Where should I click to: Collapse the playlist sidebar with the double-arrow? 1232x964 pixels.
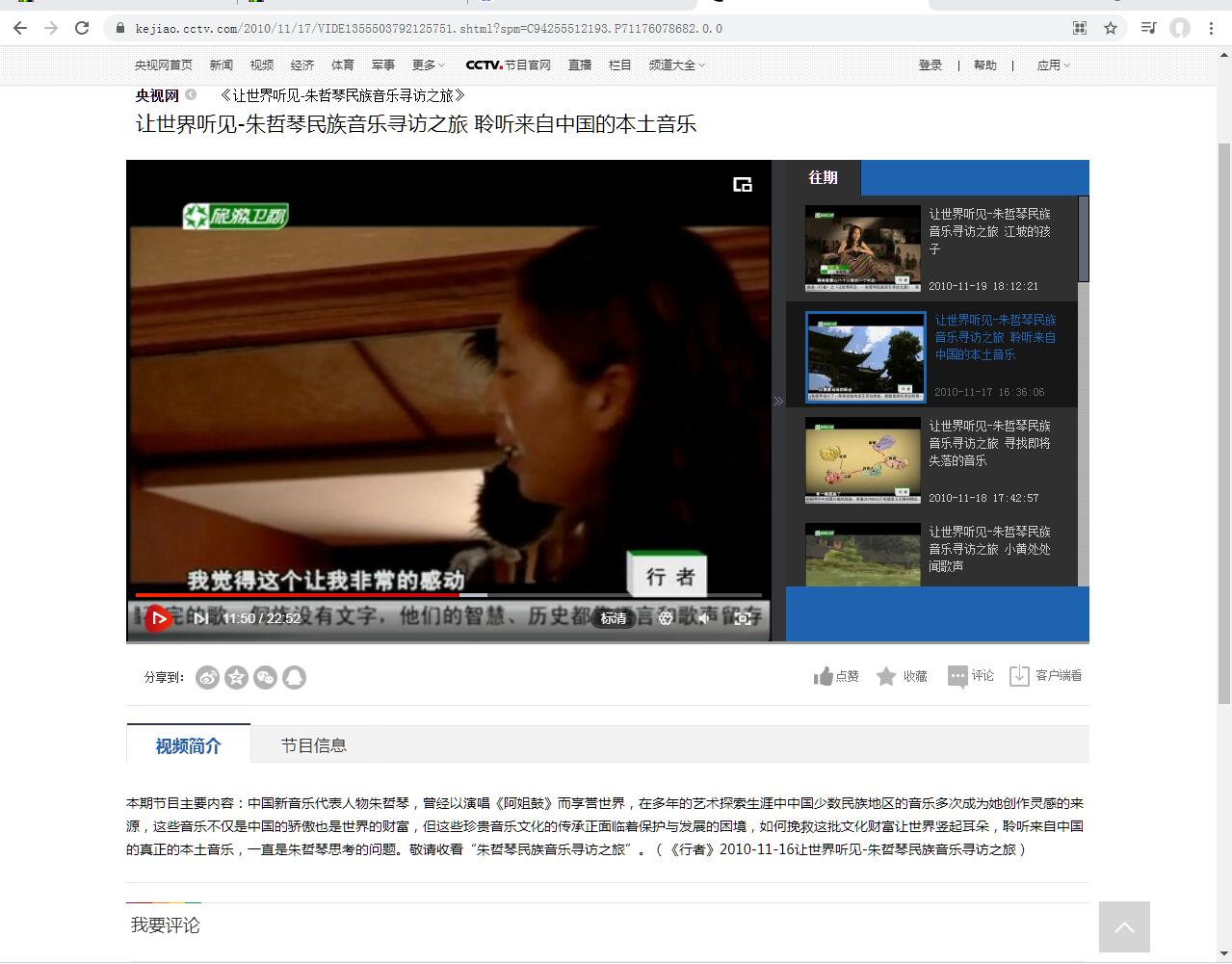(778, 401)
